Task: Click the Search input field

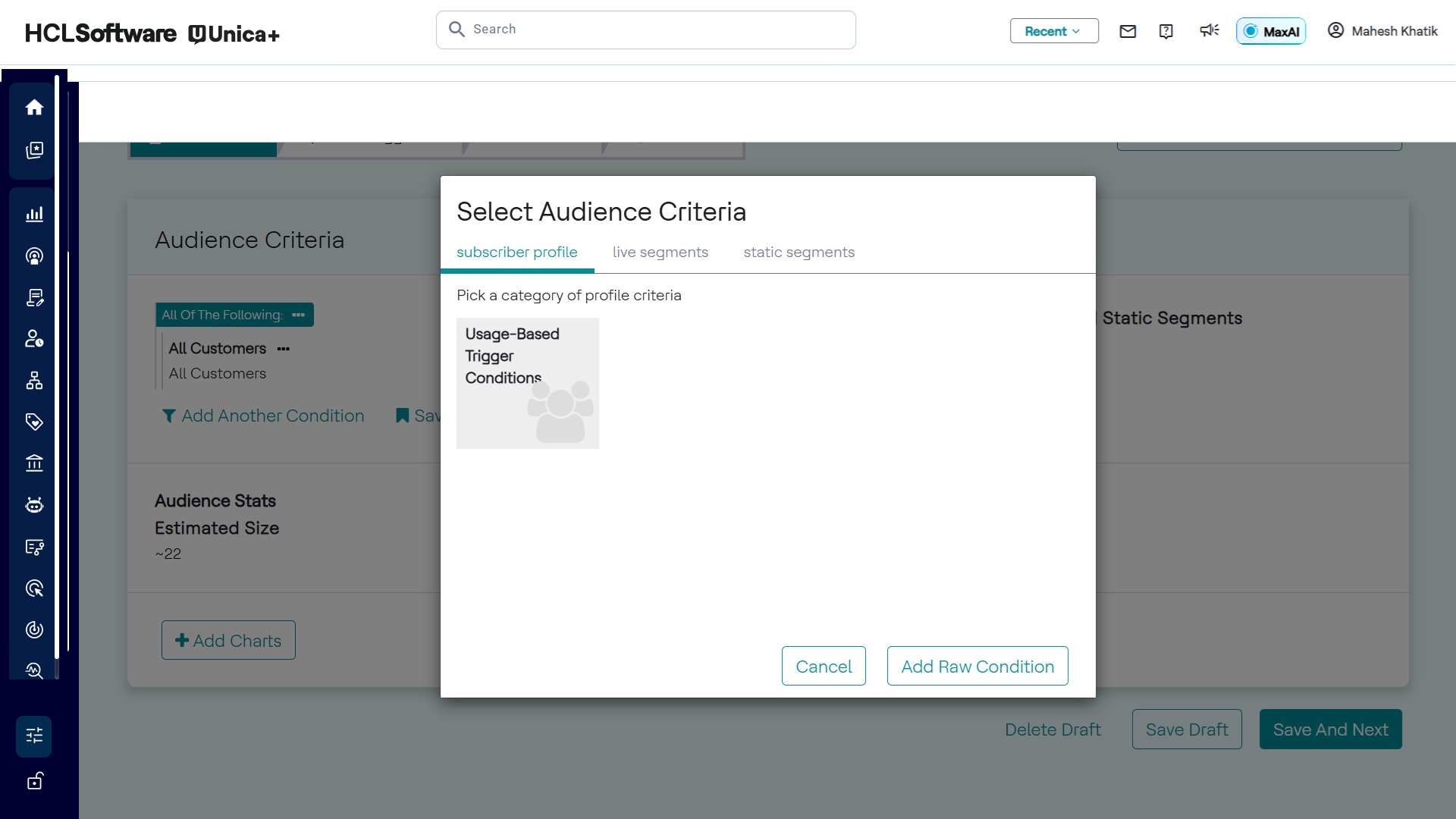Action: tap(645, 30)
